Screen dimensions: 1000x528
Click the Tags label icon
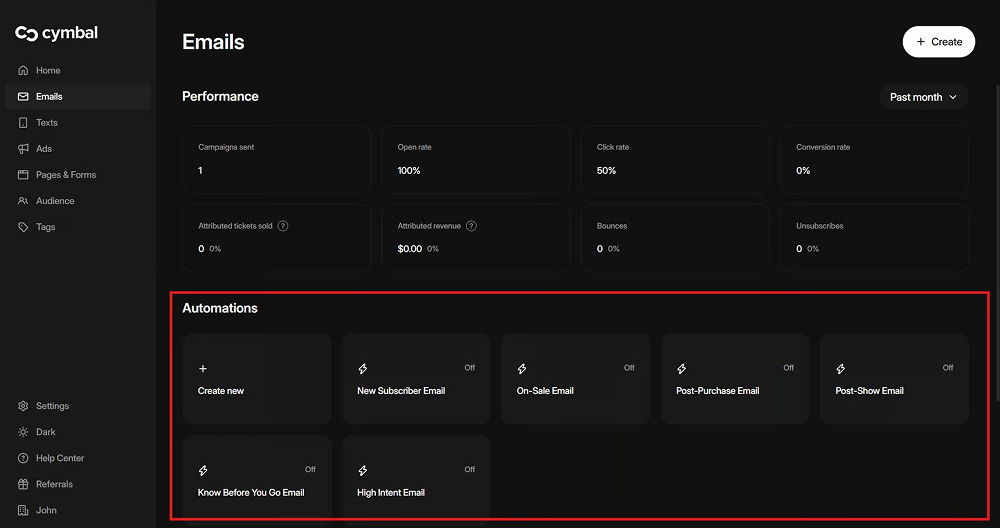pos(23,227)
